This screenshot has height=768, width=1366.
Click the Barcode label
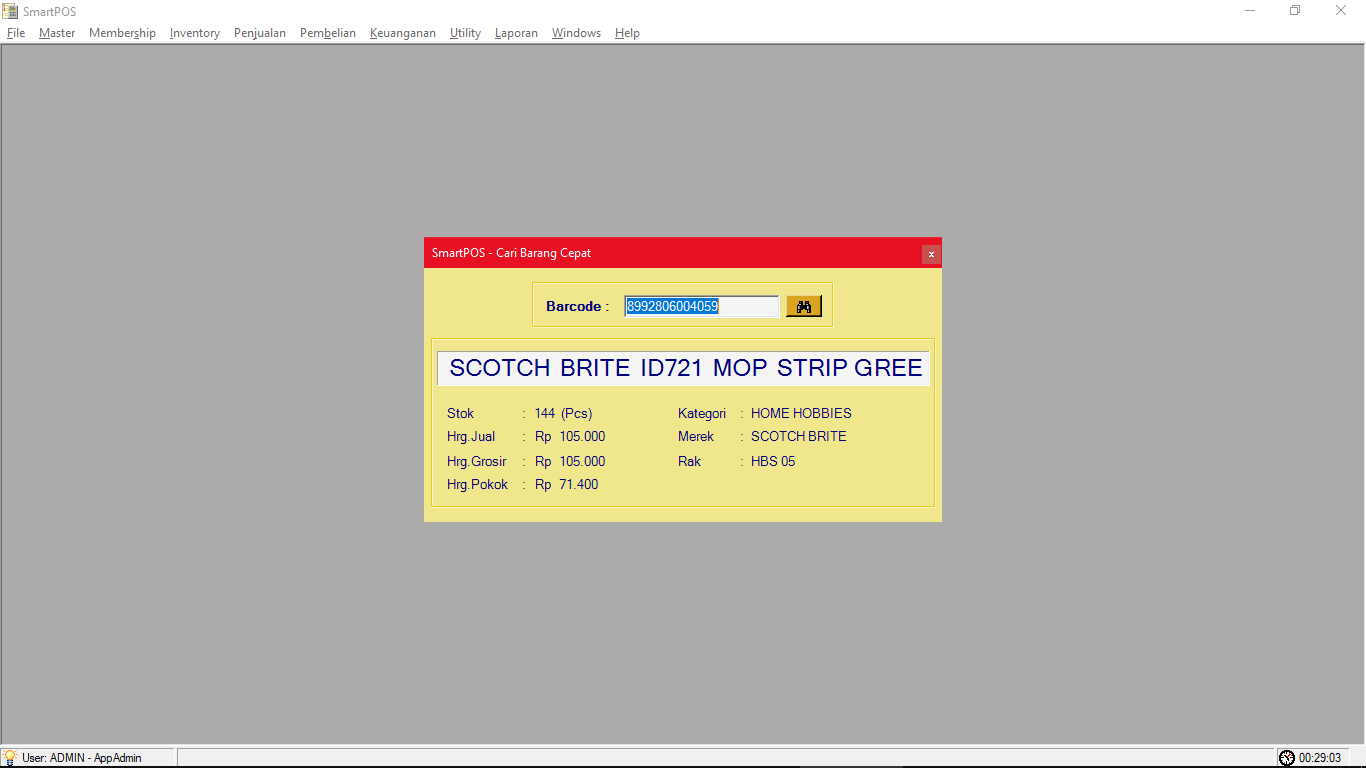pyautogui.click(x=577, y=306)
